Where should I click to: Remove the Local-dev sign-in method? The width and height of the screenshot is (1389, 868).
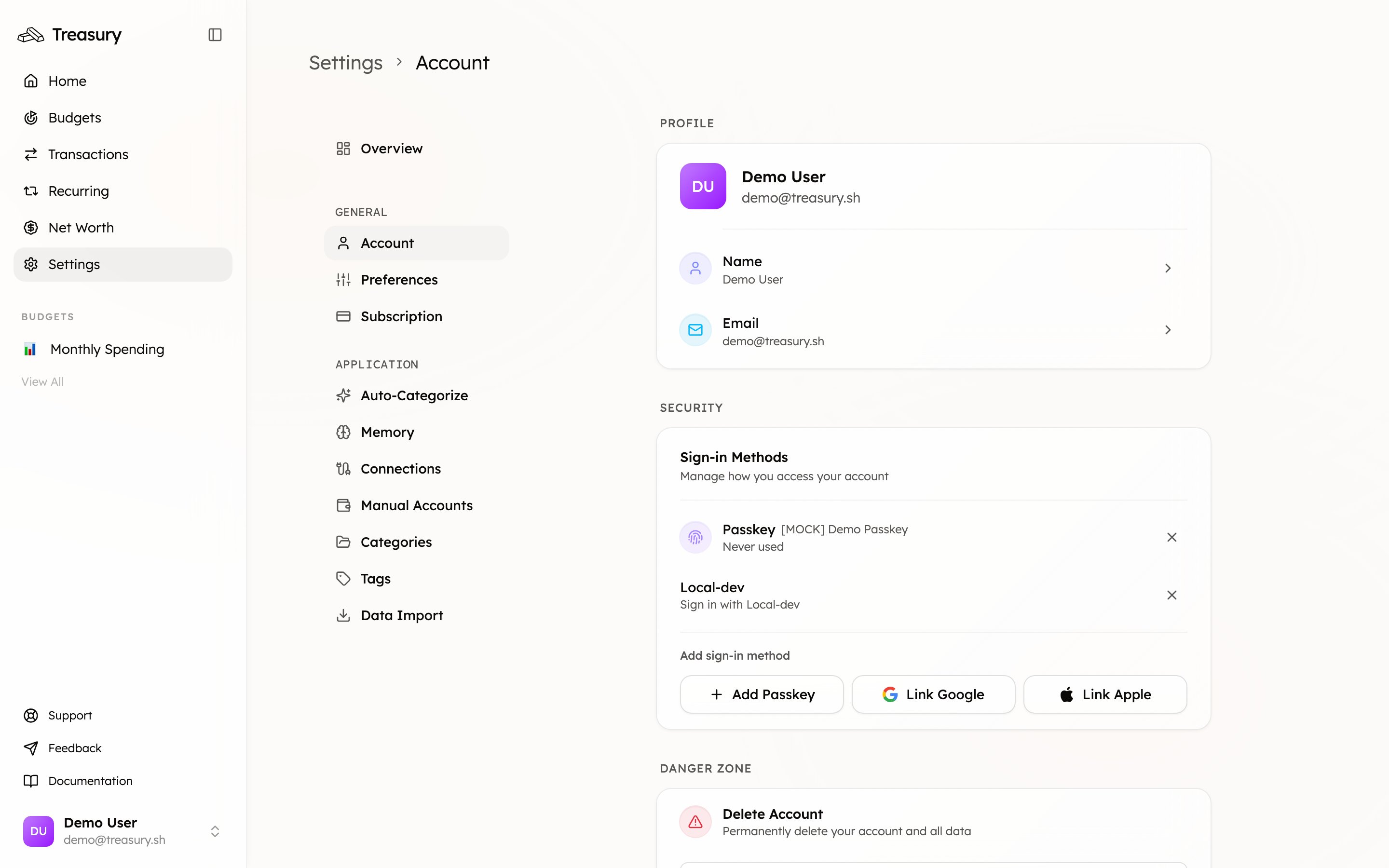pos(1172,596)
